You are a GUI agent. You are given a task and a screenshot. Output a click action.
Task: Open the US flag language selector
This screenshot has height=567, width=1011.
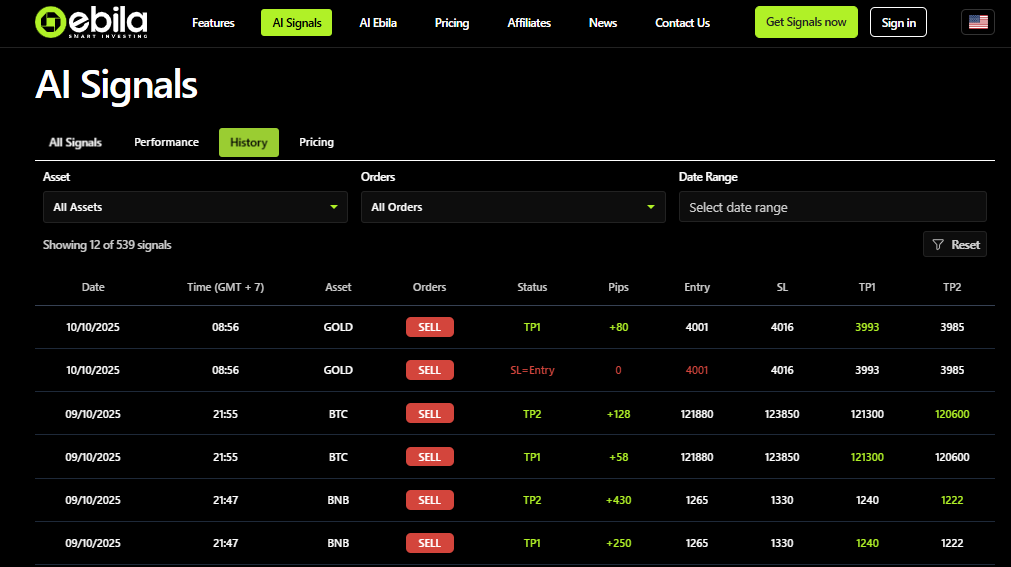977,22
